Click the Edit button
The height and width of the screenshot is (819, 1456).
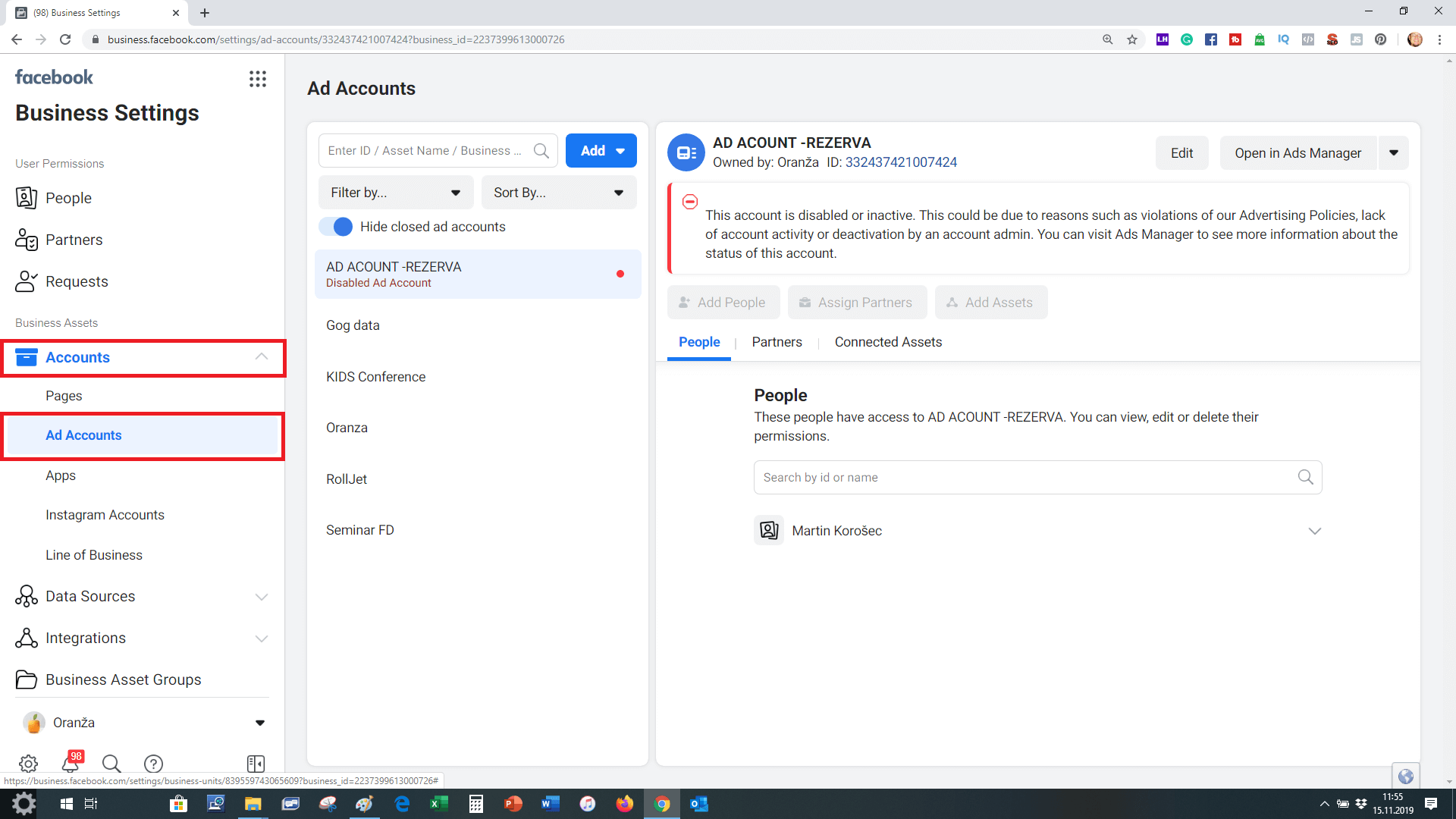1181,153
